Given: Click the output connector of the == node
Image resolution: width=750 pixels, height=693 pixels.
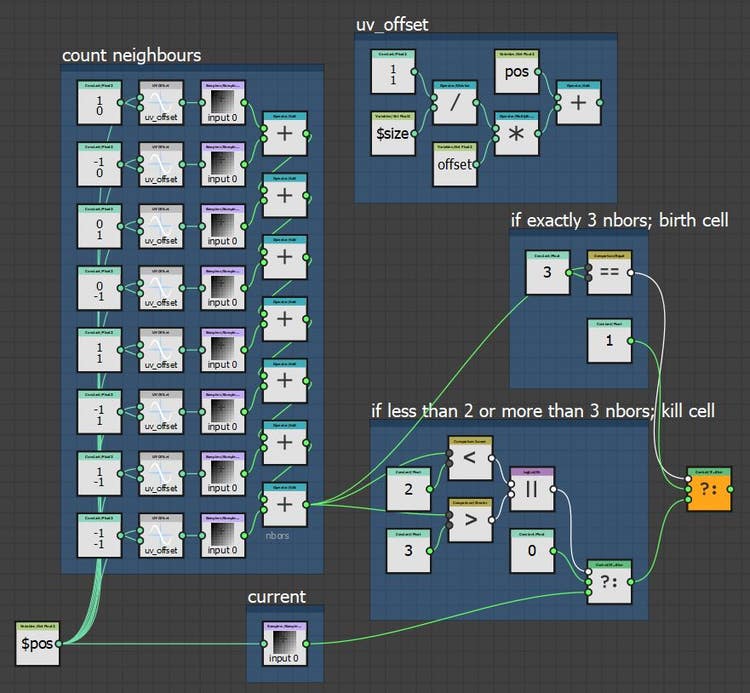Looking at the screenshot, I should [x=631, y=273].
